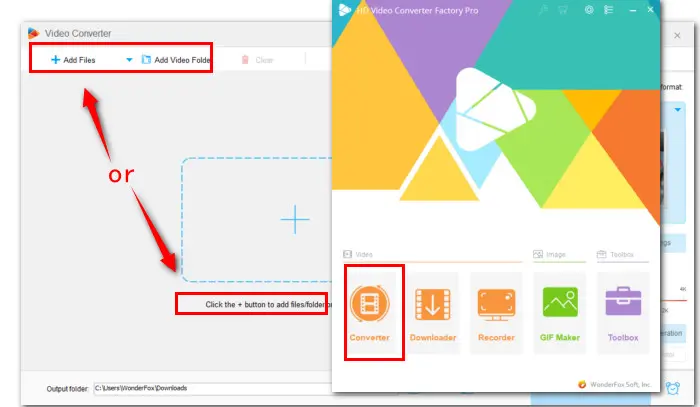Open the Toolbox module
The height and width of the screenshot is (407, 700).
(623, 313)
